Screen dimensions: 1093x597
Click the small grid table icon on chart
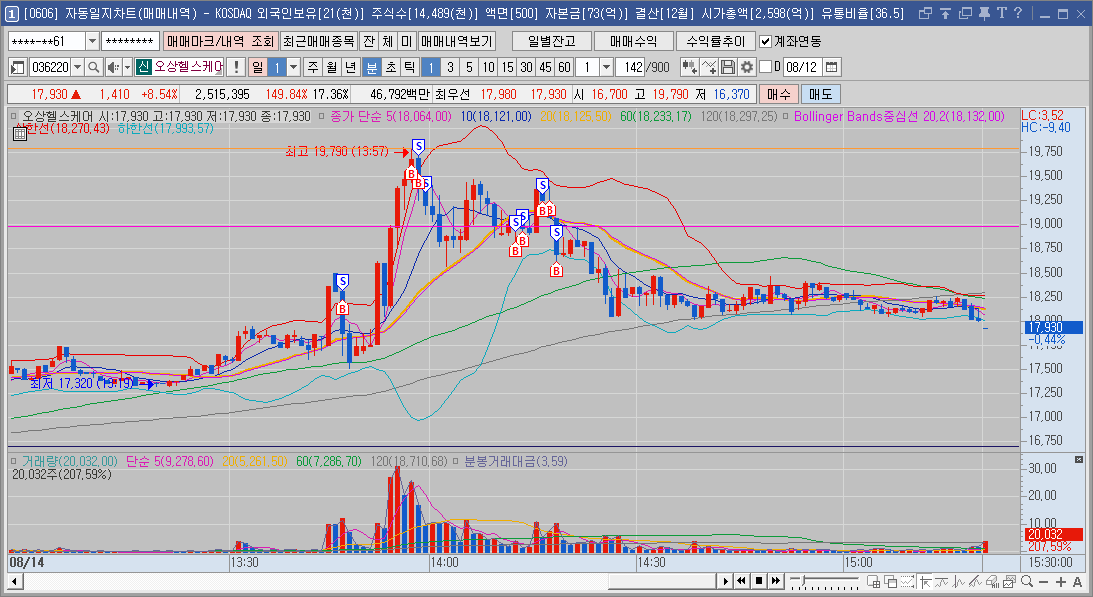pos(20,134)
